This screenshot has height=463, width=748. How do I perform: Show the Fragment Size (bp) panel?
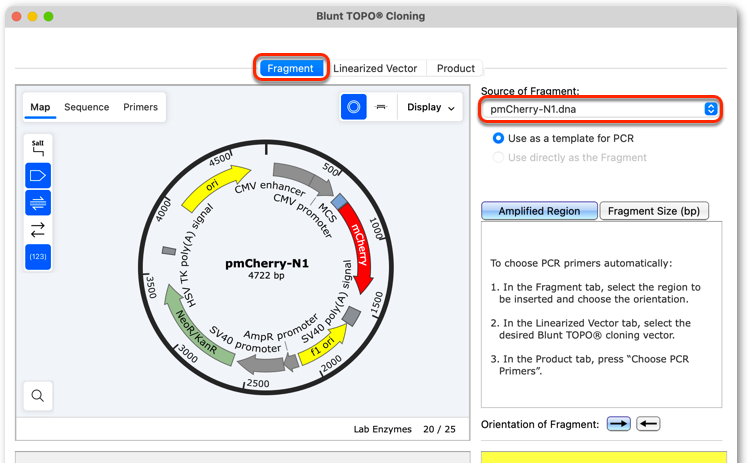tap(654, 211)
